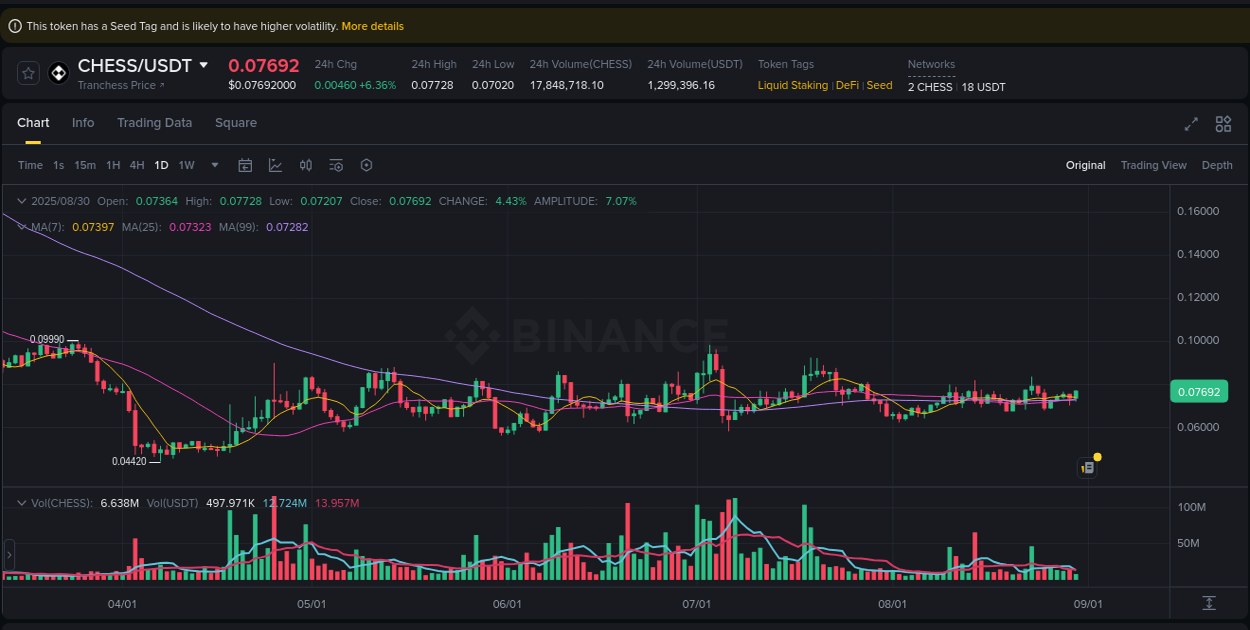The width and height of the screenshot is (1250, 630).
Task: Click the candlestick style settings icon
Action: coord(306,165)
